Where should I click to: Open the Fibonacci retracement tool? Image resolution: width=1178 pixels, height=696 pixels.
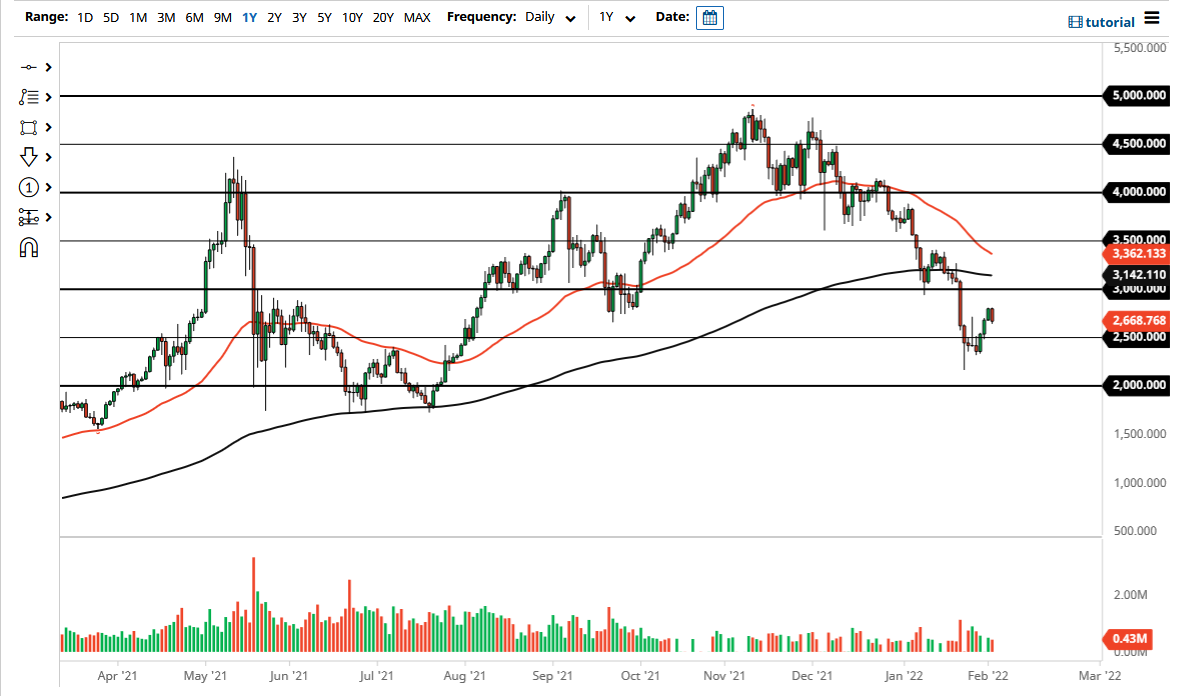pos(29,97)
